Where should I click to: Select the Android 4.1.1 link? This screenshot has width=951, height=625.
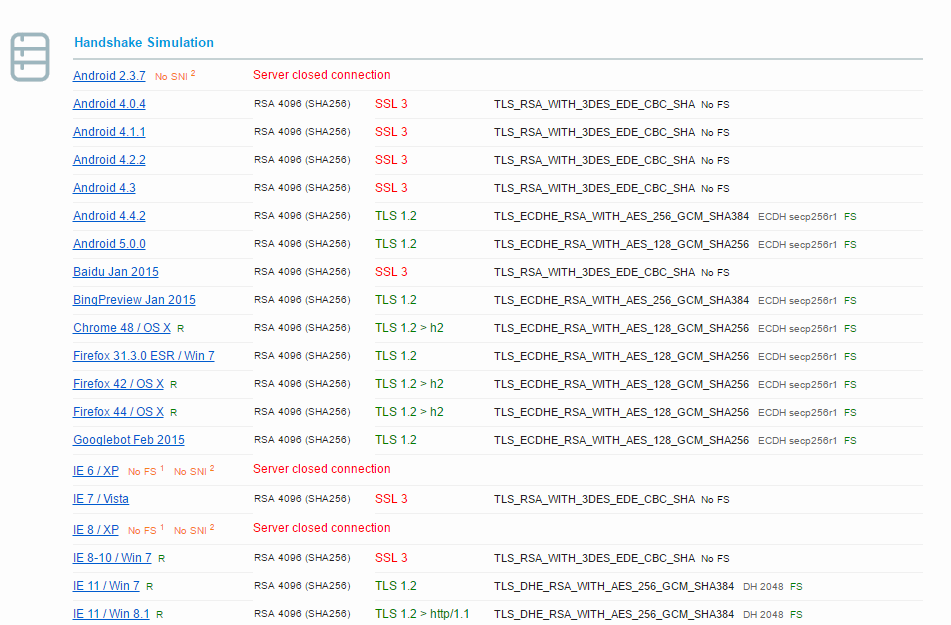[109, 132]
